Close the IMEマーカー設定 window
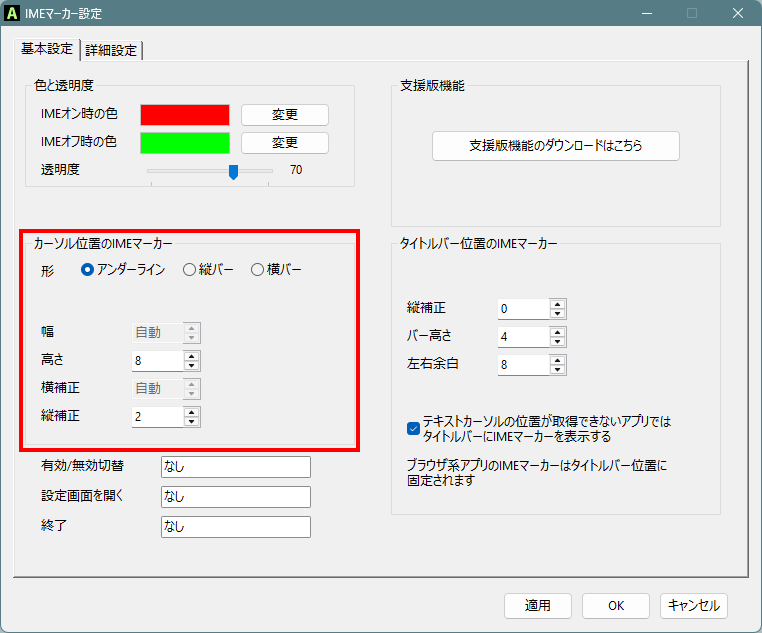762x633 pixels. [738, 13]
